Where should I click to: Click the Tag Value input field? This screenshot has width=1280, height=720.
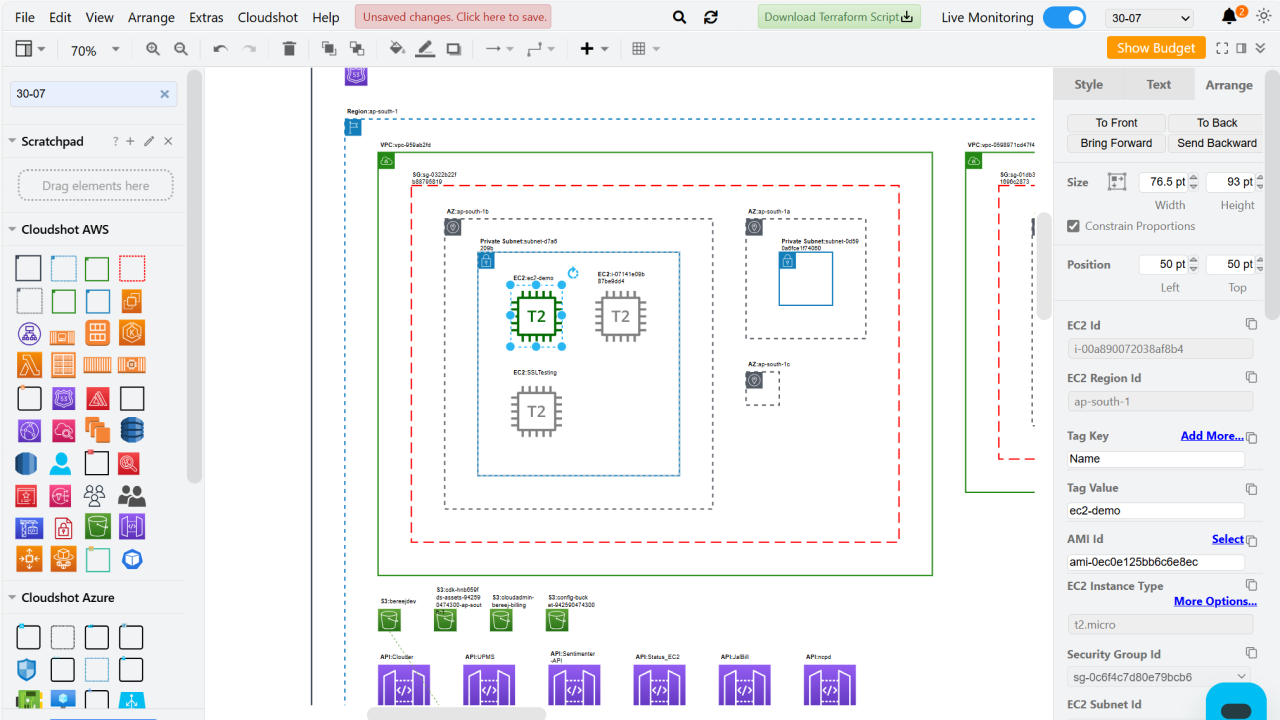click(x=1156, y=510)
